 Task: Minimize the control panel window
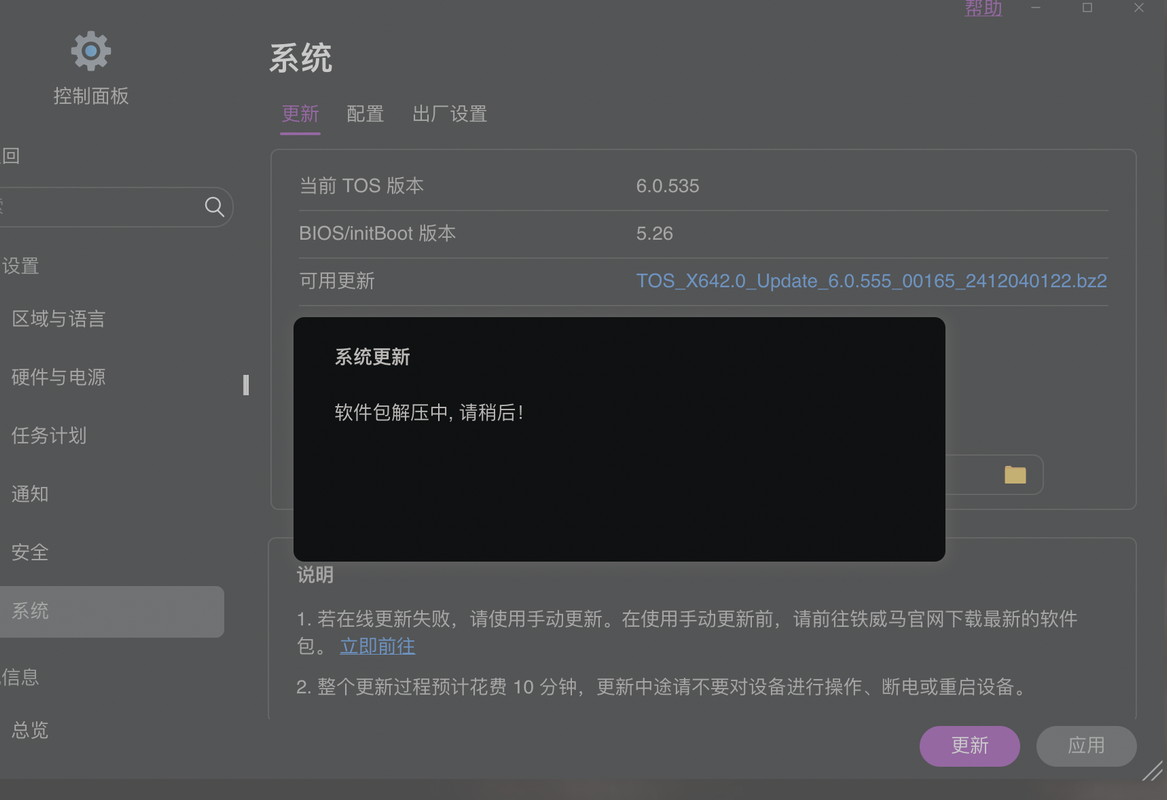coord(1035,7)
